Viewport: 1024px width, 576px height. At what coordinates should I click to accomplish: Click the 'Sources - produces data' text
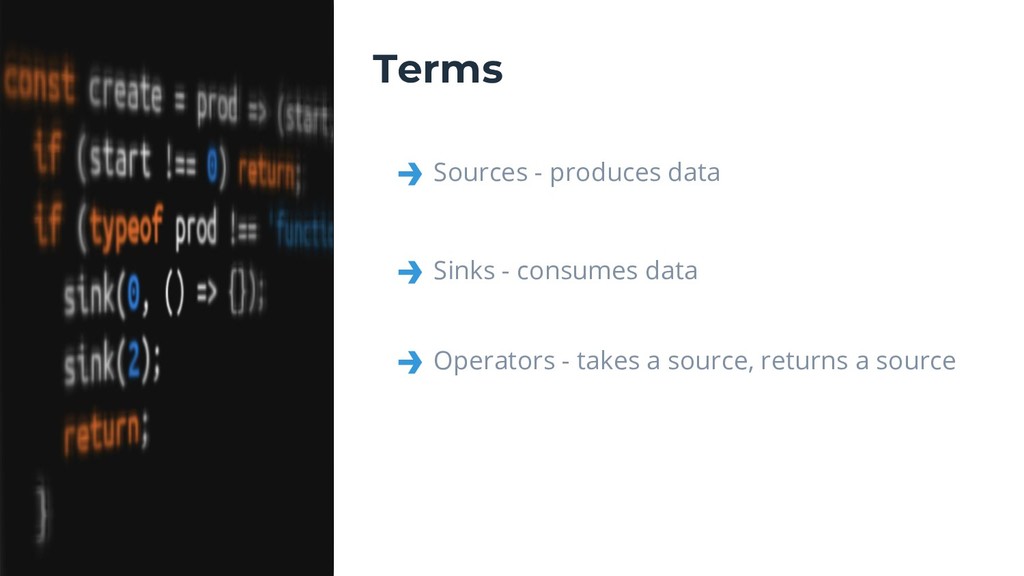coord(577,173)
